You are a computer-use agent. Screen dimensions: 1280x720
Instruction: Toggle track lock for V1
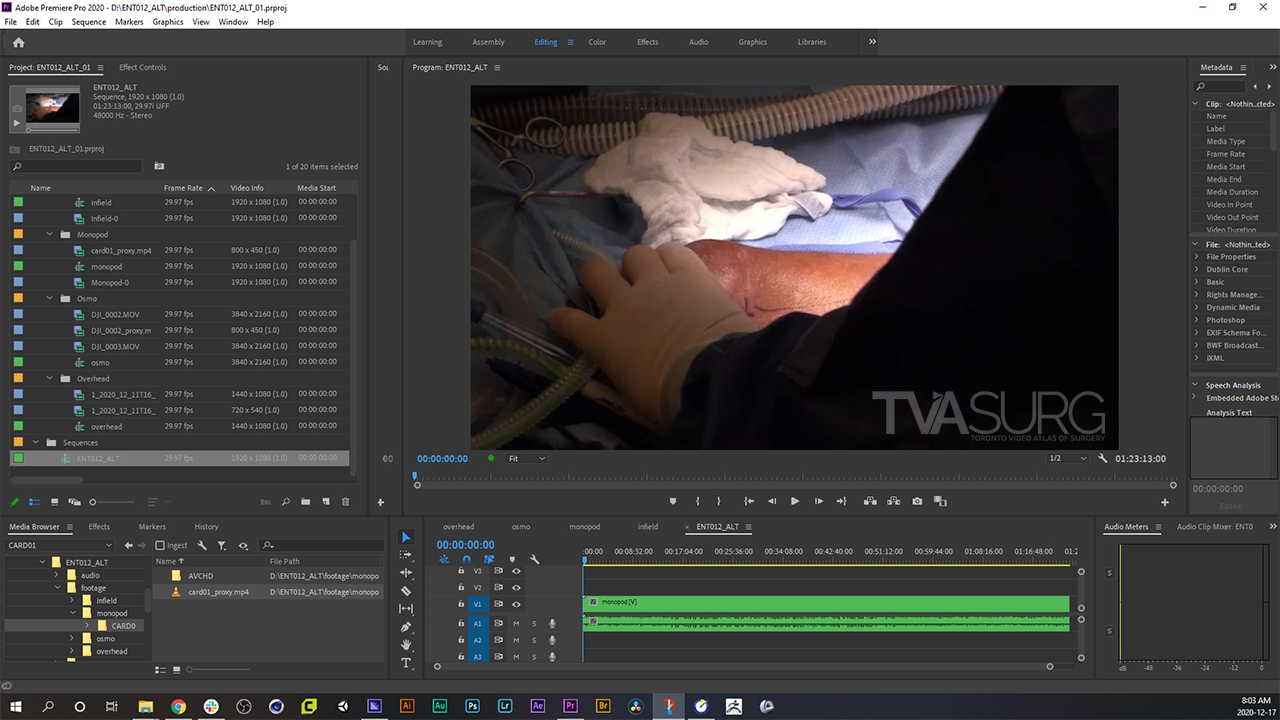460,604
